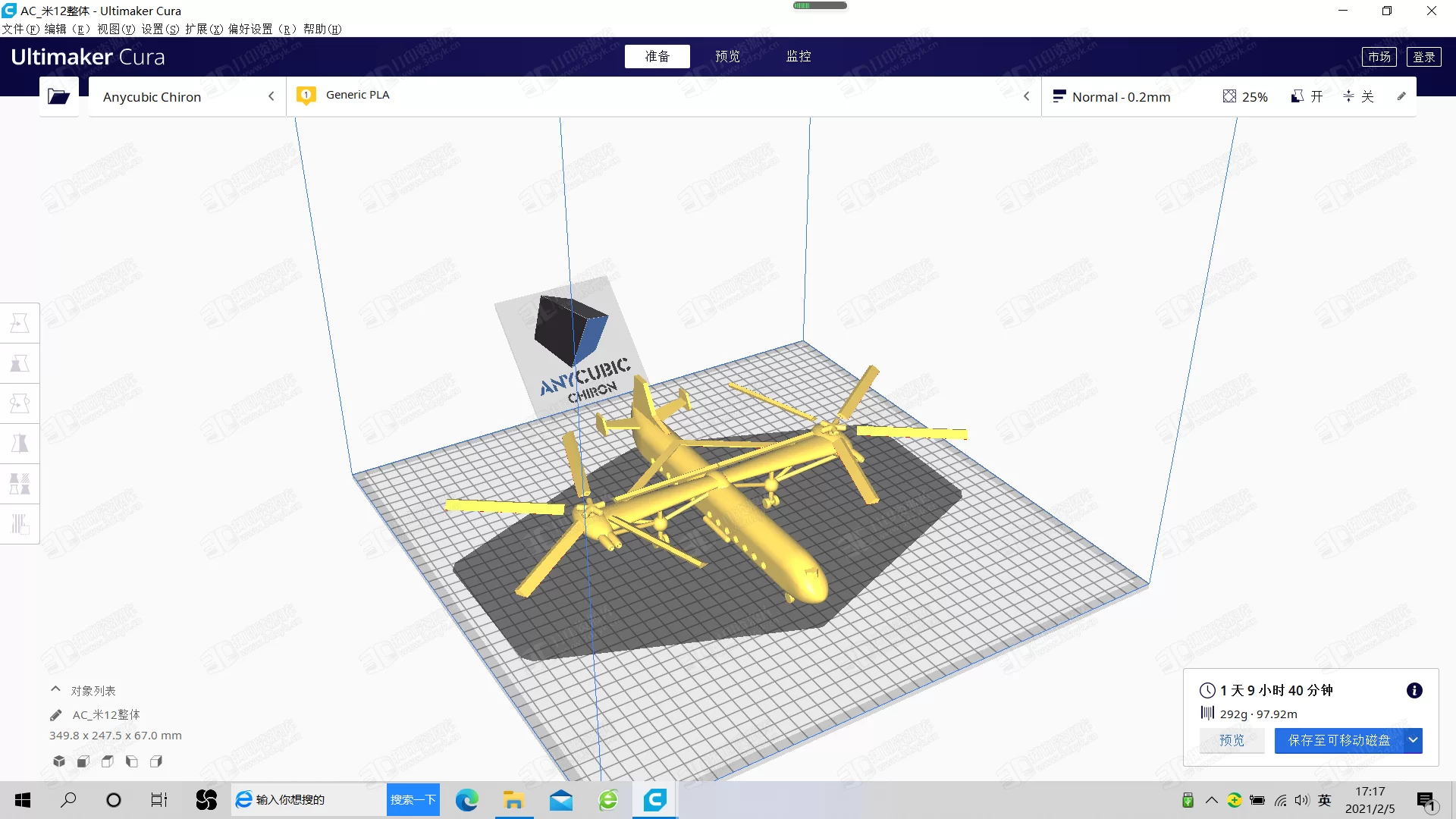Click the print info circle icon

(1414, 691)
